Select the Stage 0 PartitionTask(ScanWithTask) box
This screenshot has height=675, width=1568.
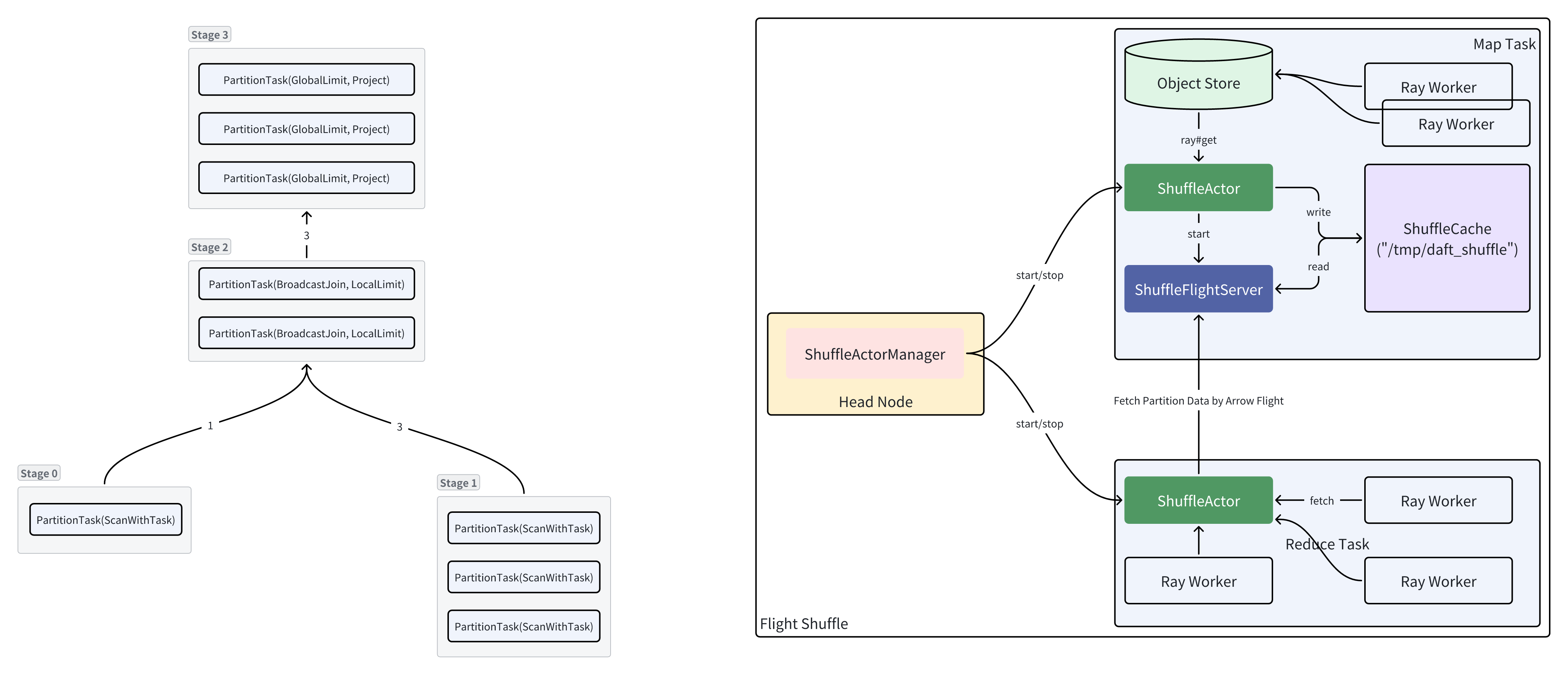(105, 520)
